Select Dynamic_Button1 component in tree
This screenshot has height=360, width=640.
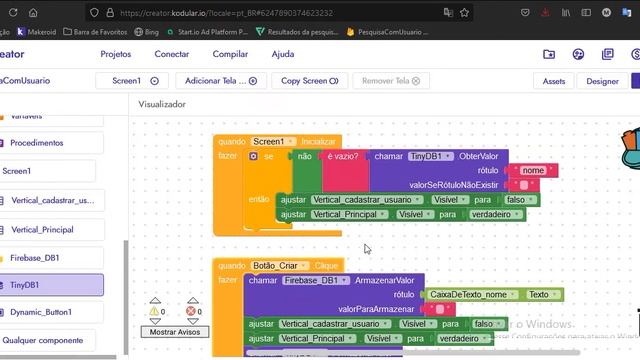[51, 312]
